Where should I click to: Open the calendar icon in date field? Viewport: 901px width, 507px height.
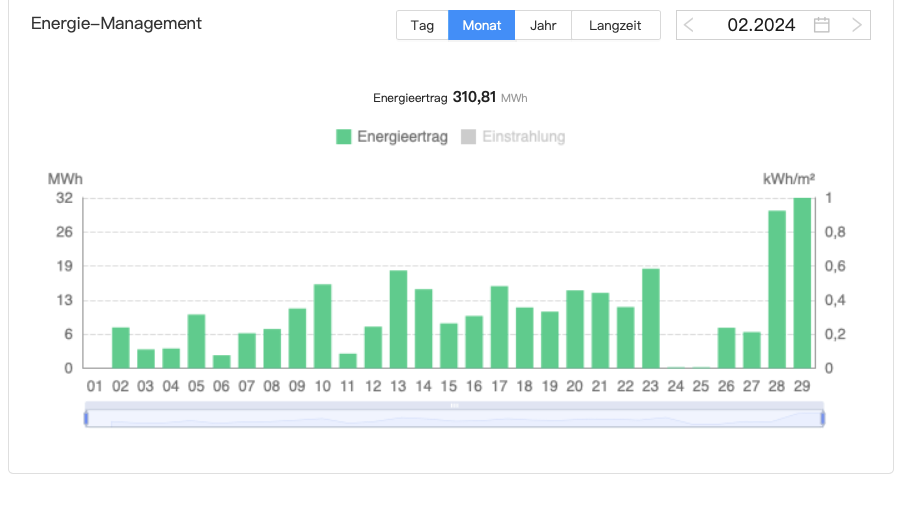pyautogui.click(x=822, y=25)
